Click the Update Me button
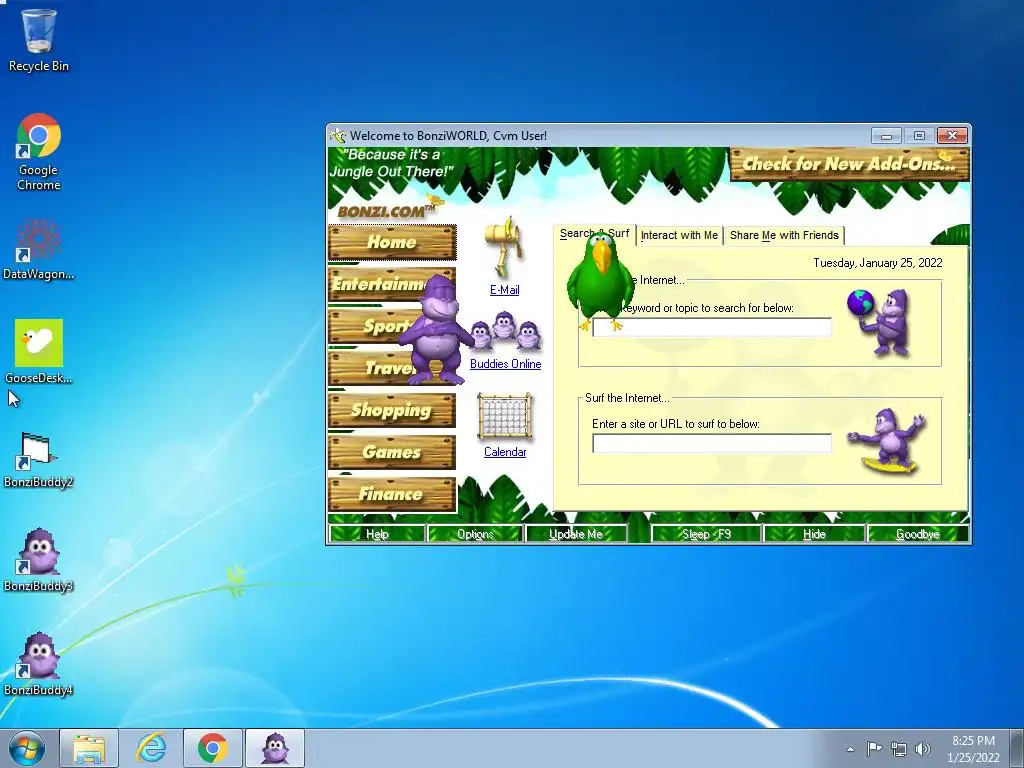 [575, 534]
